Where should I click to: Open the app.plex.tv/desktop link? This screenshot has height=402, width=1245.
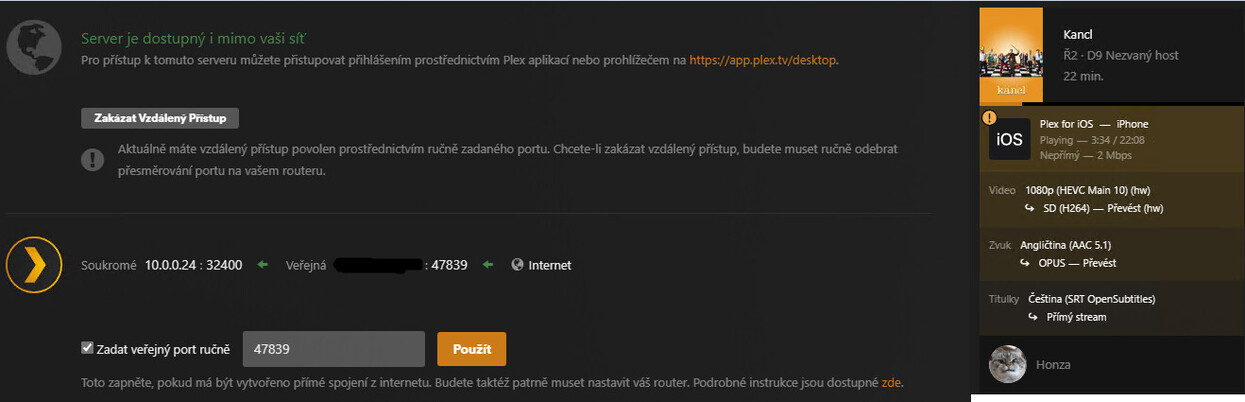tap(763, 60)
